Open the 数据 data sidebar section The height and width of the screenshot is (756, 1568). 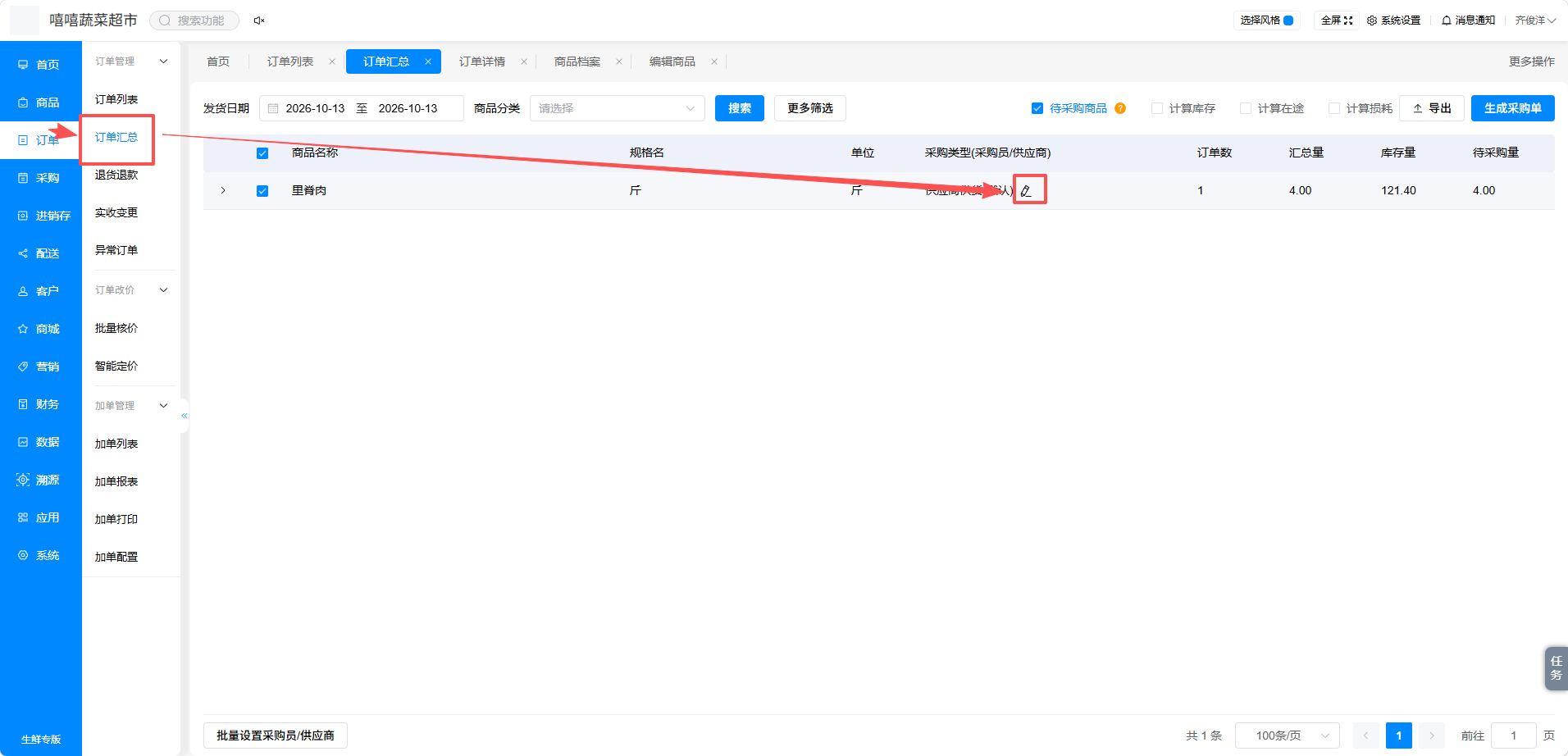pos(39,442)
